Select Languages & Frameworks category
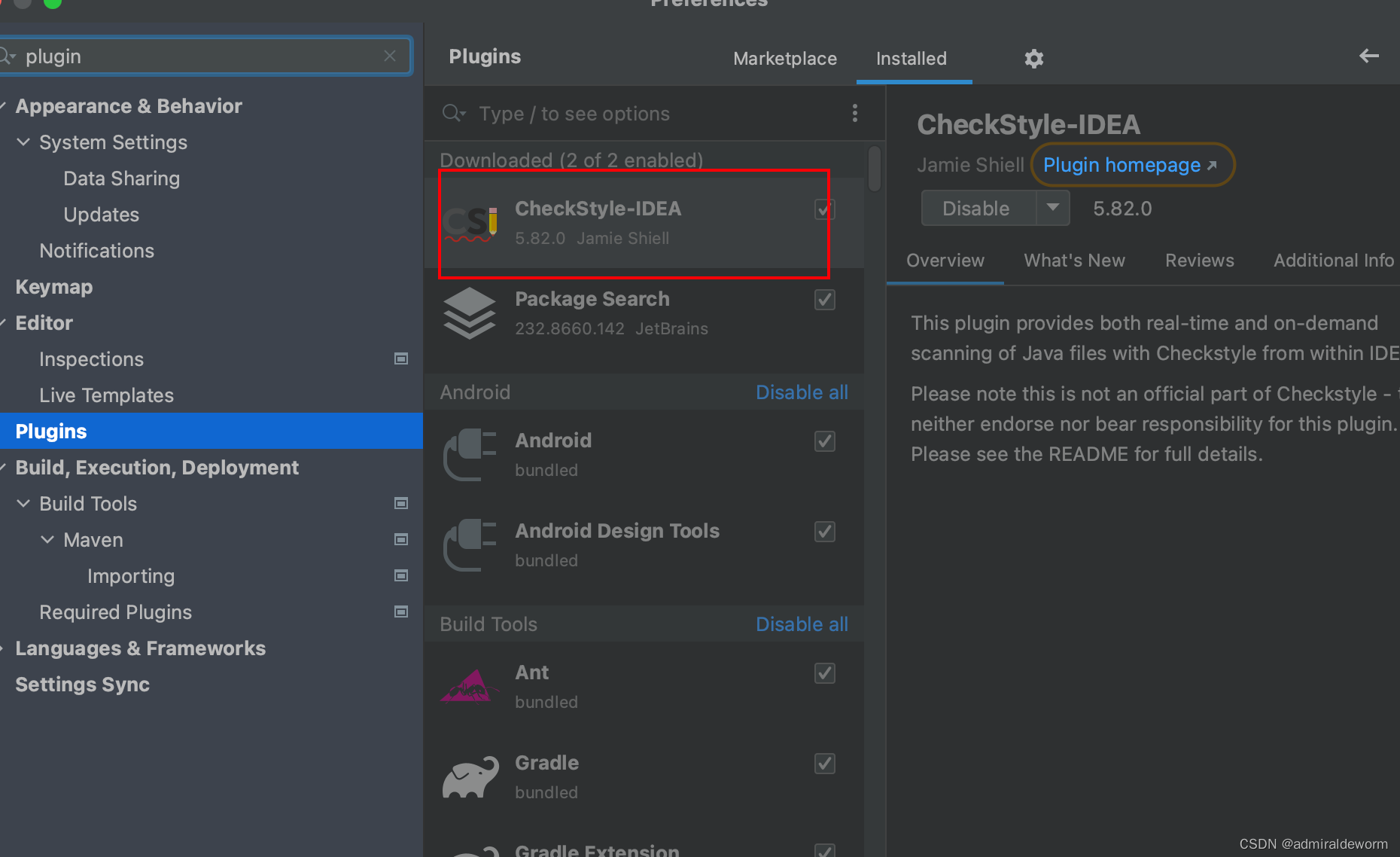 [x=141, y=648]
